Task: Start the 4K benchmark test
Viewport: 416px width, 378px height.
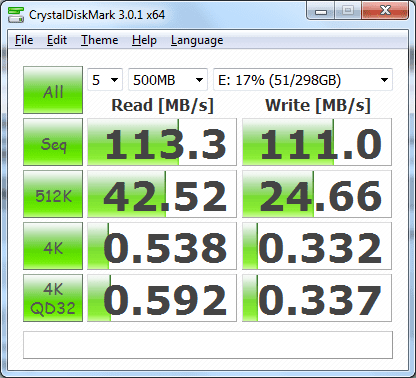Action: click(53, 246)
